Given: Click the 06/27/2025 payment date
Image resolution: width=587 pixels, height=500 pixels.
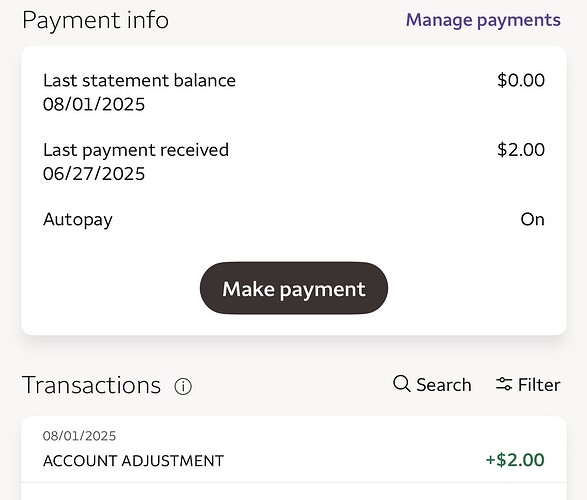Looking at the screenshot, I should [x=94, y=174].
